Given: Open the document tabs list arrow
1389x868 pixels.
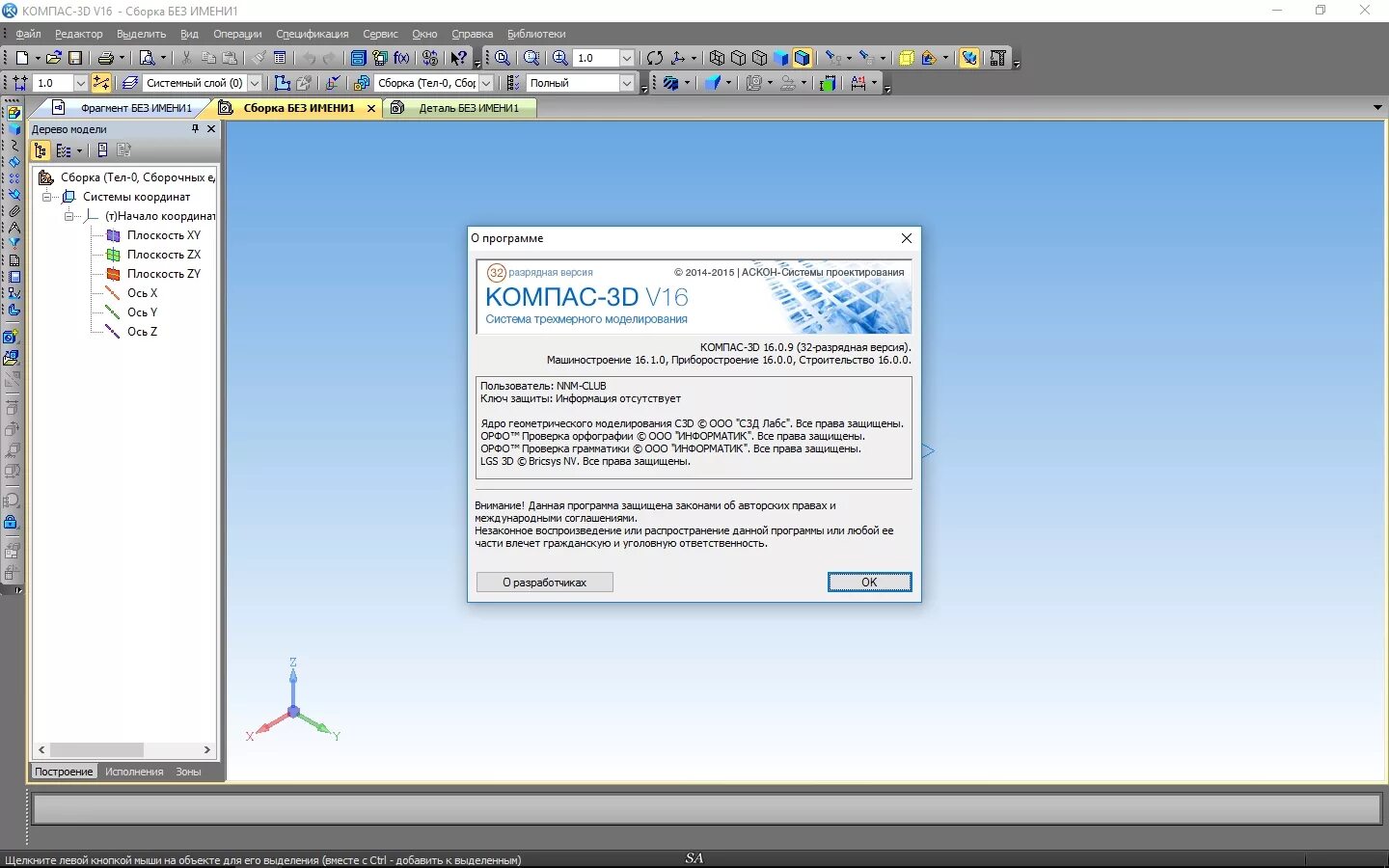Looking at the screenshot, I should coord(1377,108).
